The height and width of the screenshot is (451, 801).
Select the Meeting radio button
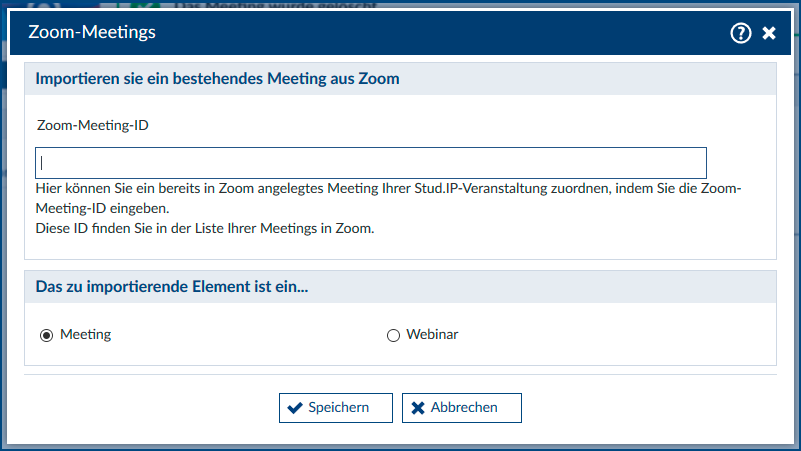46,335
